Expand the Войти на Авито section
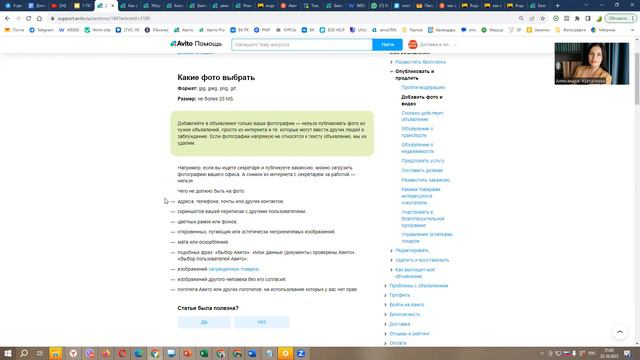Screen dimensions: 640x360 pos(407,305)
